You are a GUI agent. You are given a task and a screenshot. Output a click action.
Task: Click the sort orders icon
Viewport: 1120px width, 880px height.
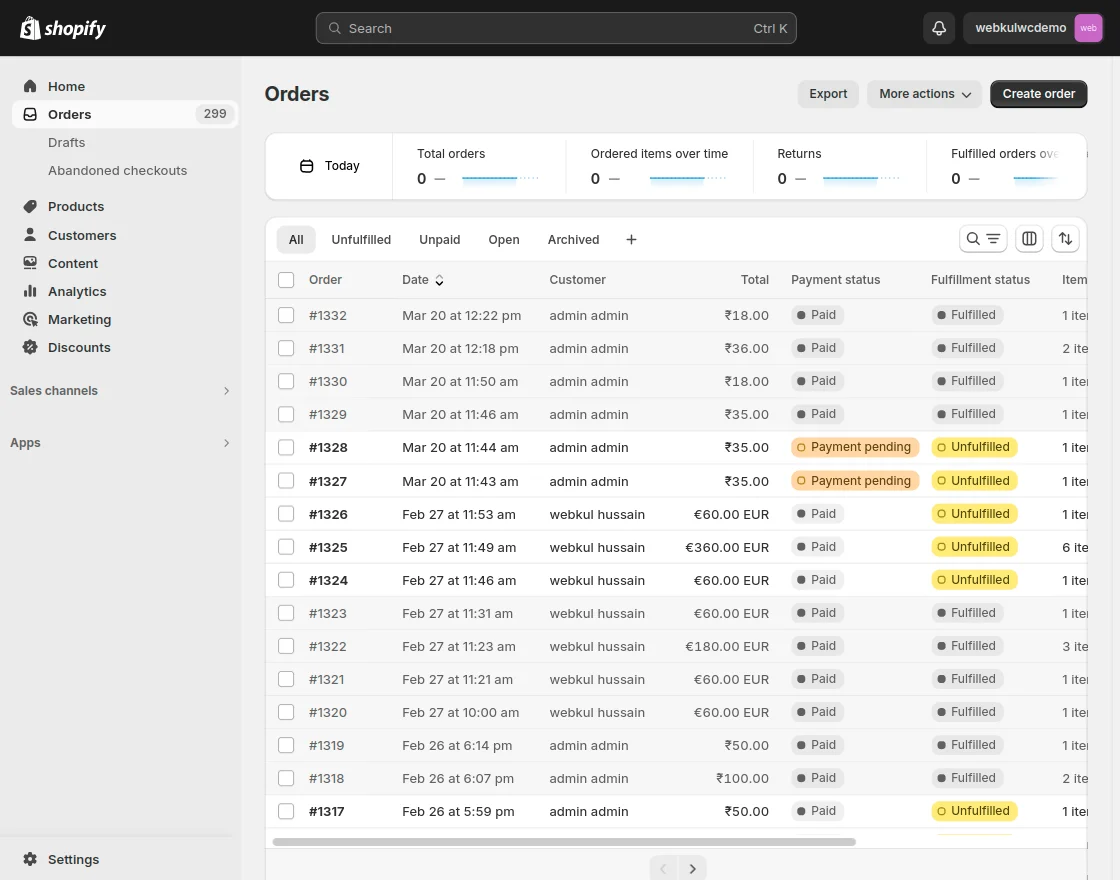coord(1065,239)
